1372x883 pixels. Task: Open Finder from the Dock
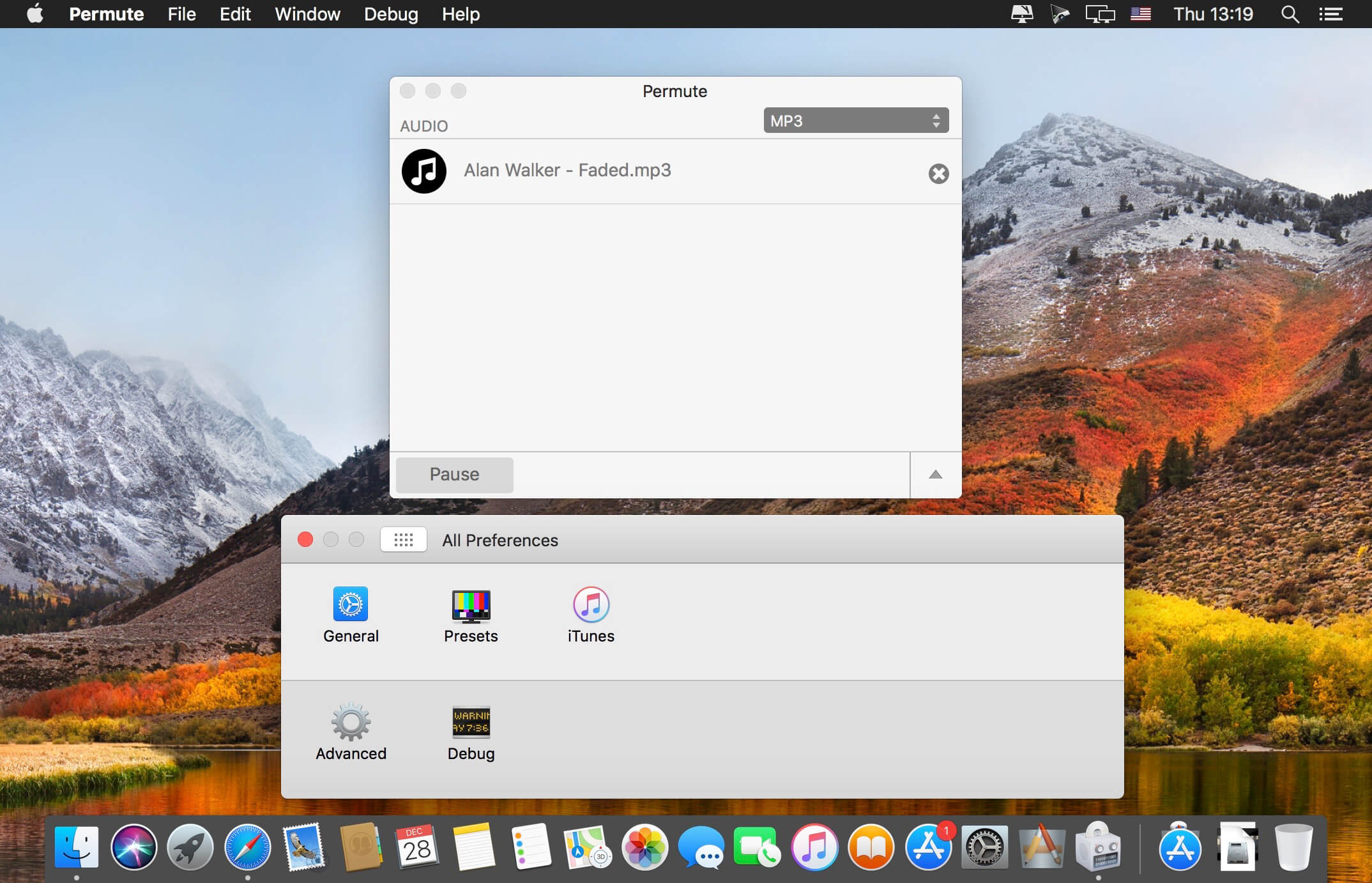(x=77, y=847)
